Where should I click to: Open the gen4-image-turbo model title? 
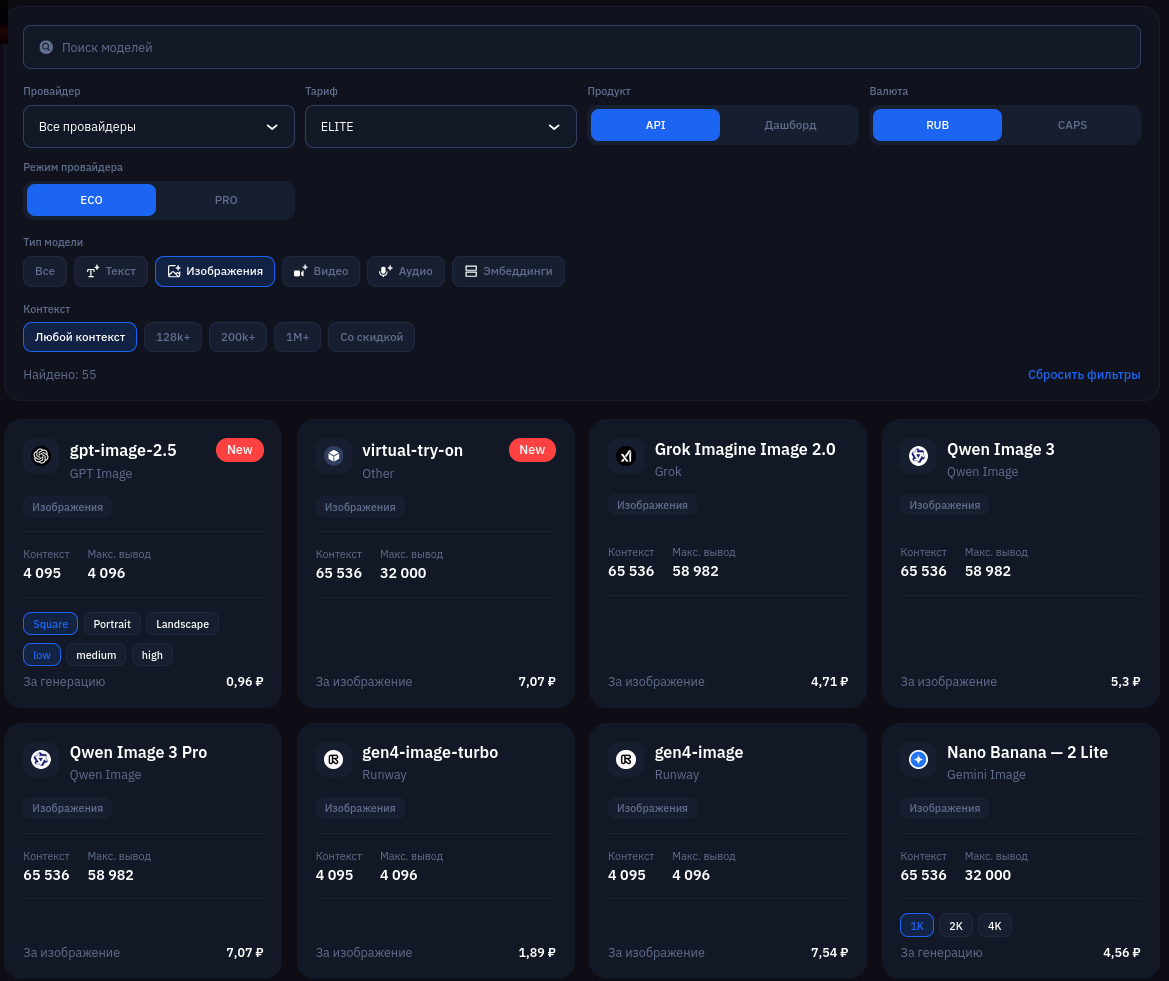430,752
